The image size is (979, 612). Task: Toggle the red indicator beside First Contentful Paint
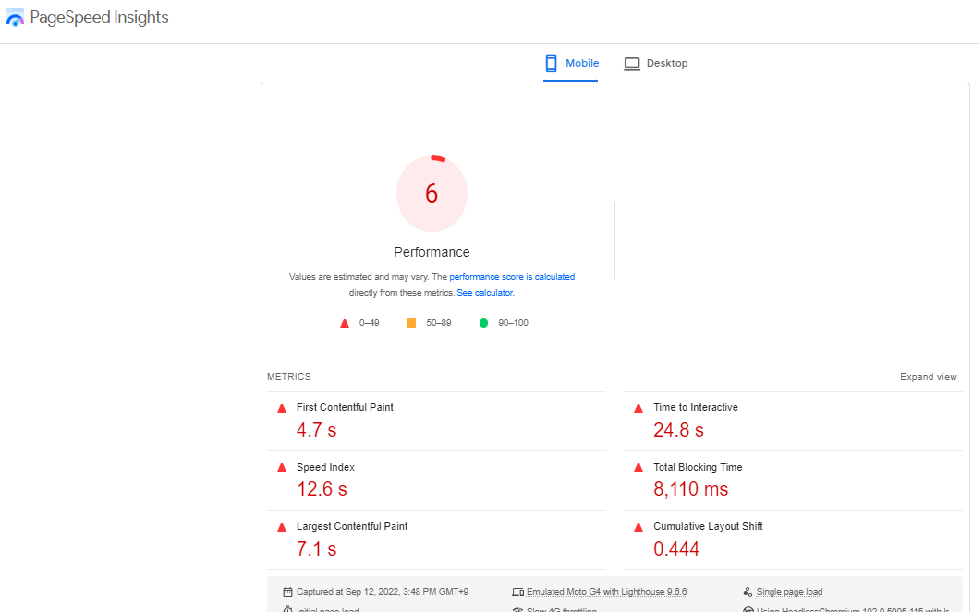281,407
